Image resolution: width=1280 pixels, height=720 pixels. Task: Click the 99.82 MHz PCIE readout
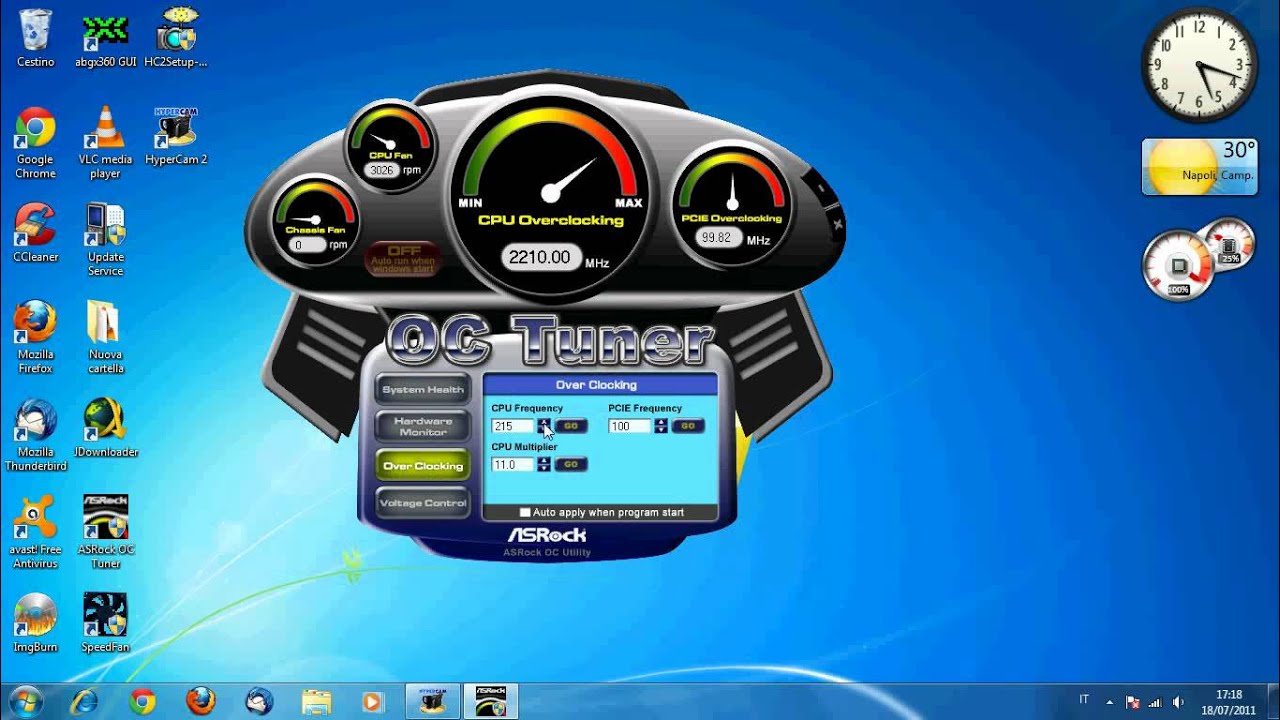click(x=717, y=238)
